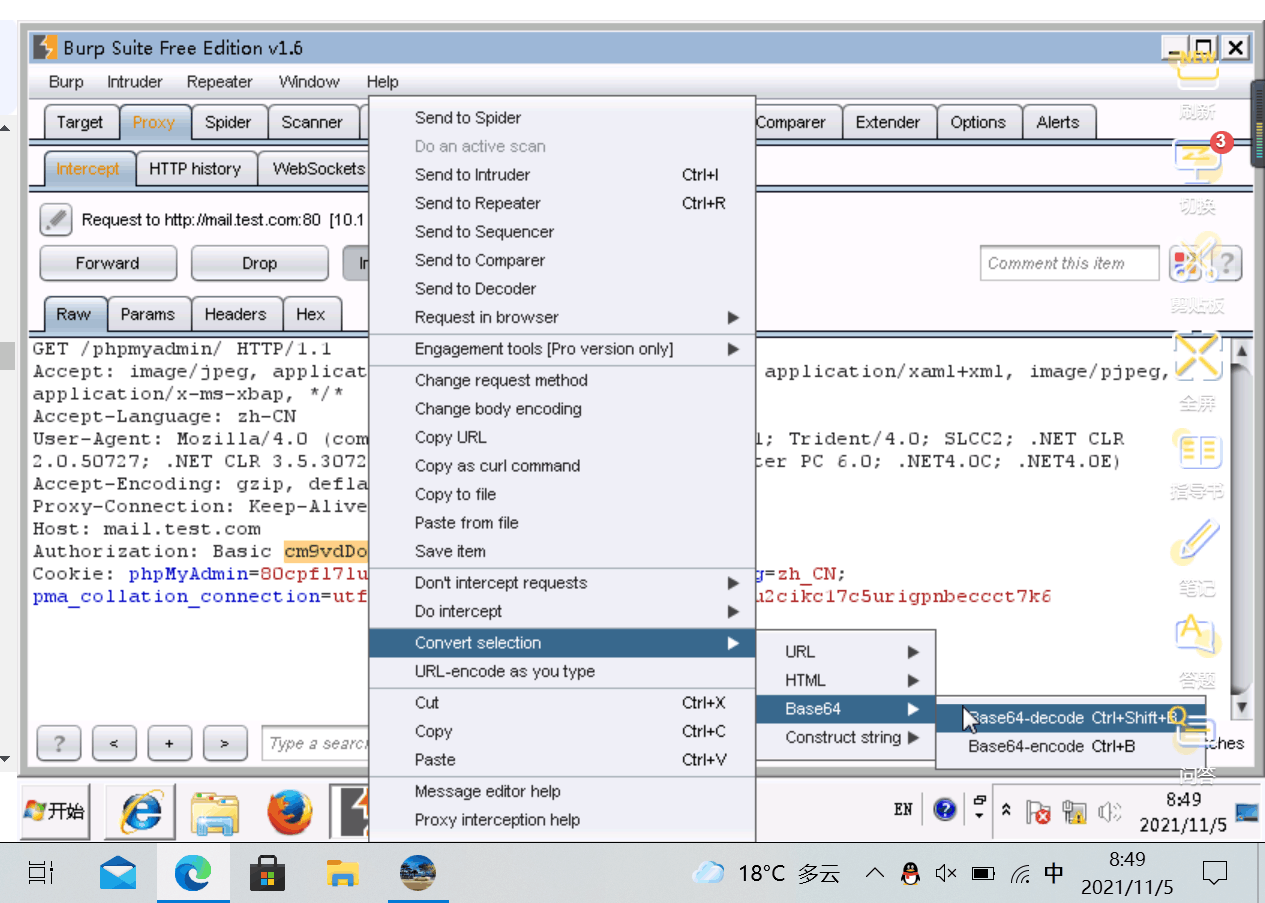Open the Params tab
This screenshot has height=903, width=1265.
pos(147,314)
